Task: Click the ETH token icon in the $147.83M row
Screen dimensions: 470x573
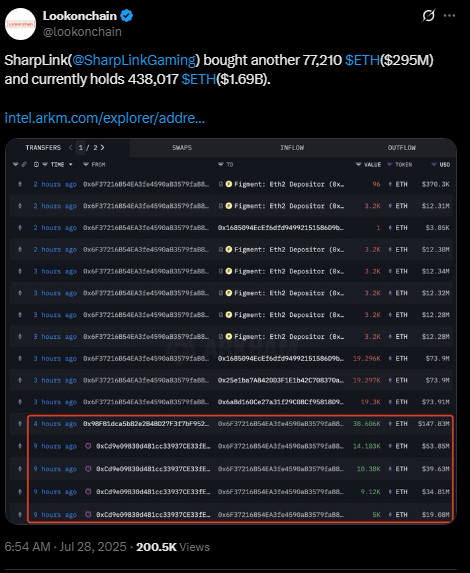Action: click(x=390, y=424)
